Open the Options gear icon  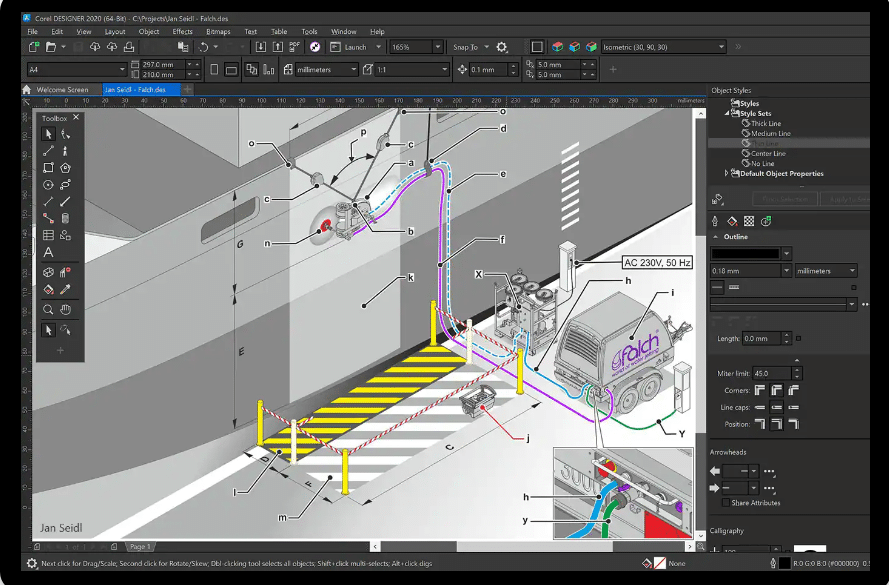pyautogui.click(x=502, y=47)
